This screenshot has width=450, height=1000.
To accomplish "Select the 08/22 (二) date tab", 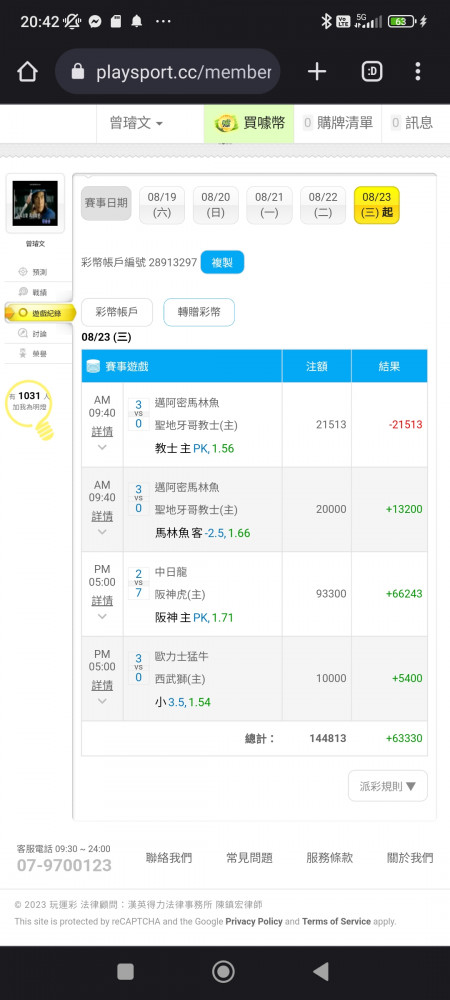I will click(323, 205).
